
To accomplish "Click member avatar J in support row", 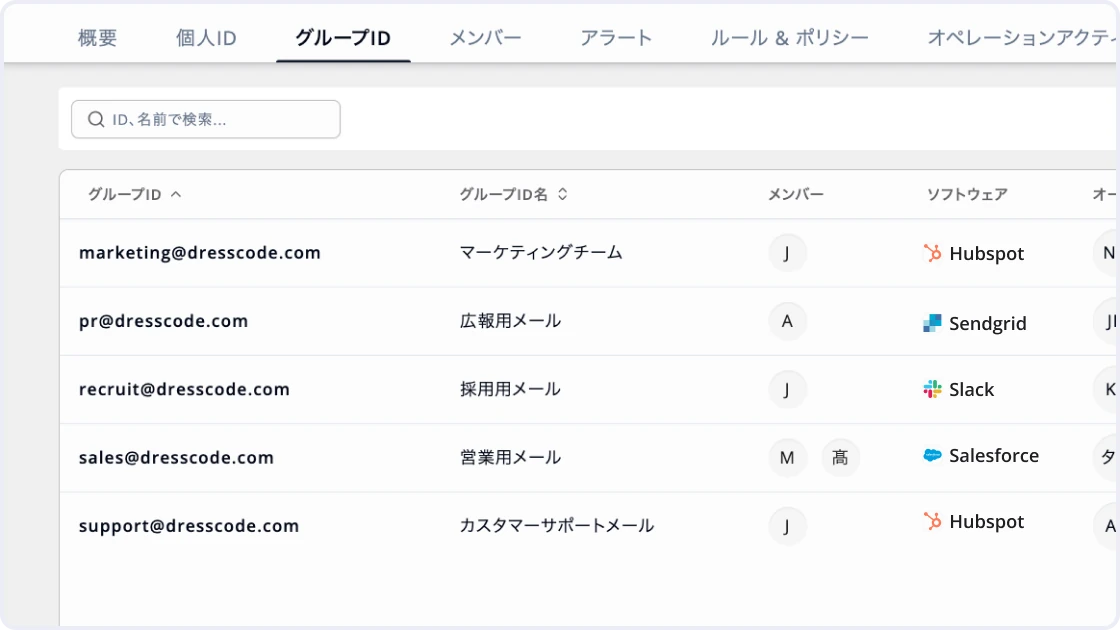I will pyautogui.click(x=787, y=526).
